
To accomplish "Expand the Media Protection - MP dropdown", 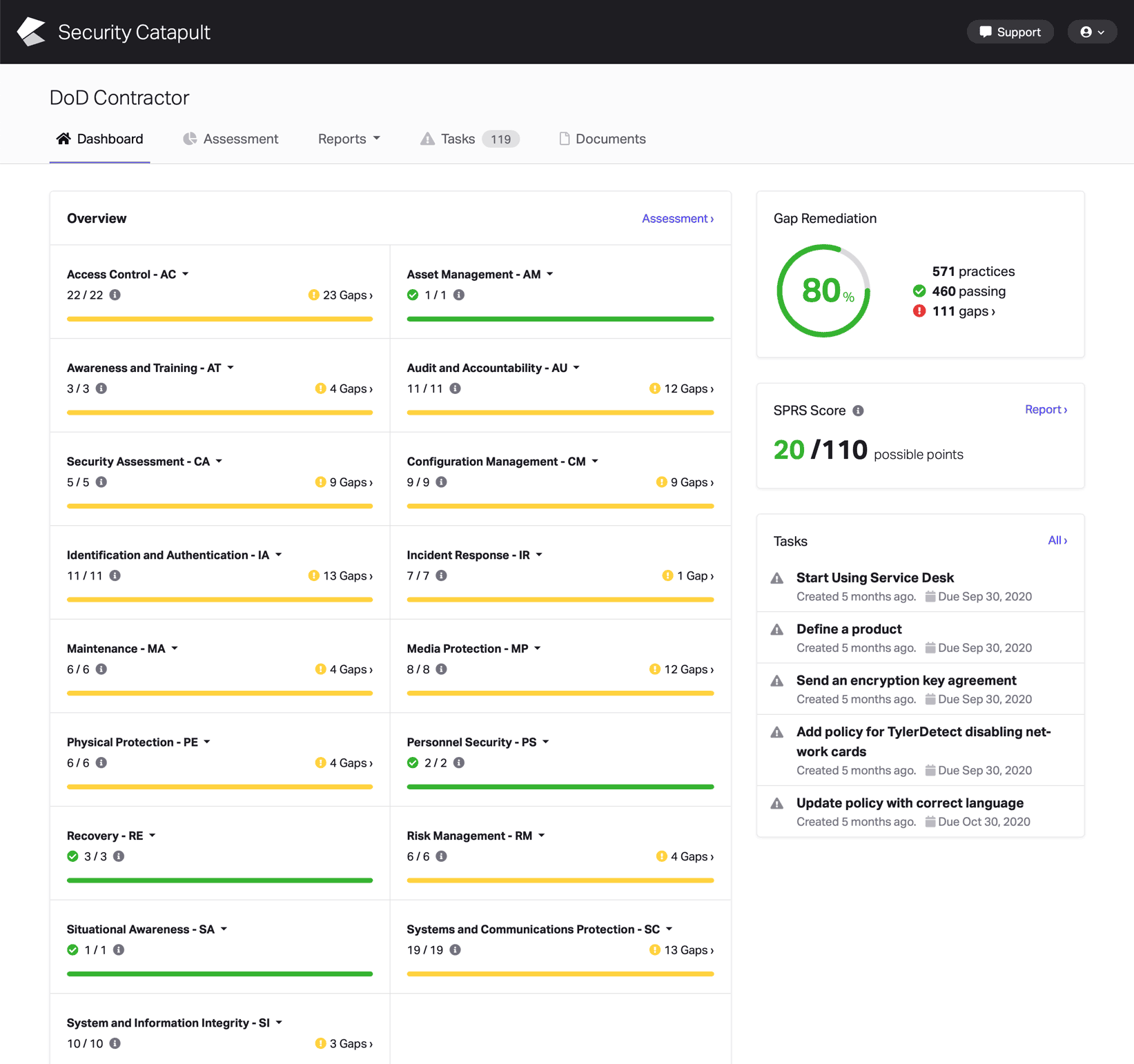I will [x=538, y=649].
